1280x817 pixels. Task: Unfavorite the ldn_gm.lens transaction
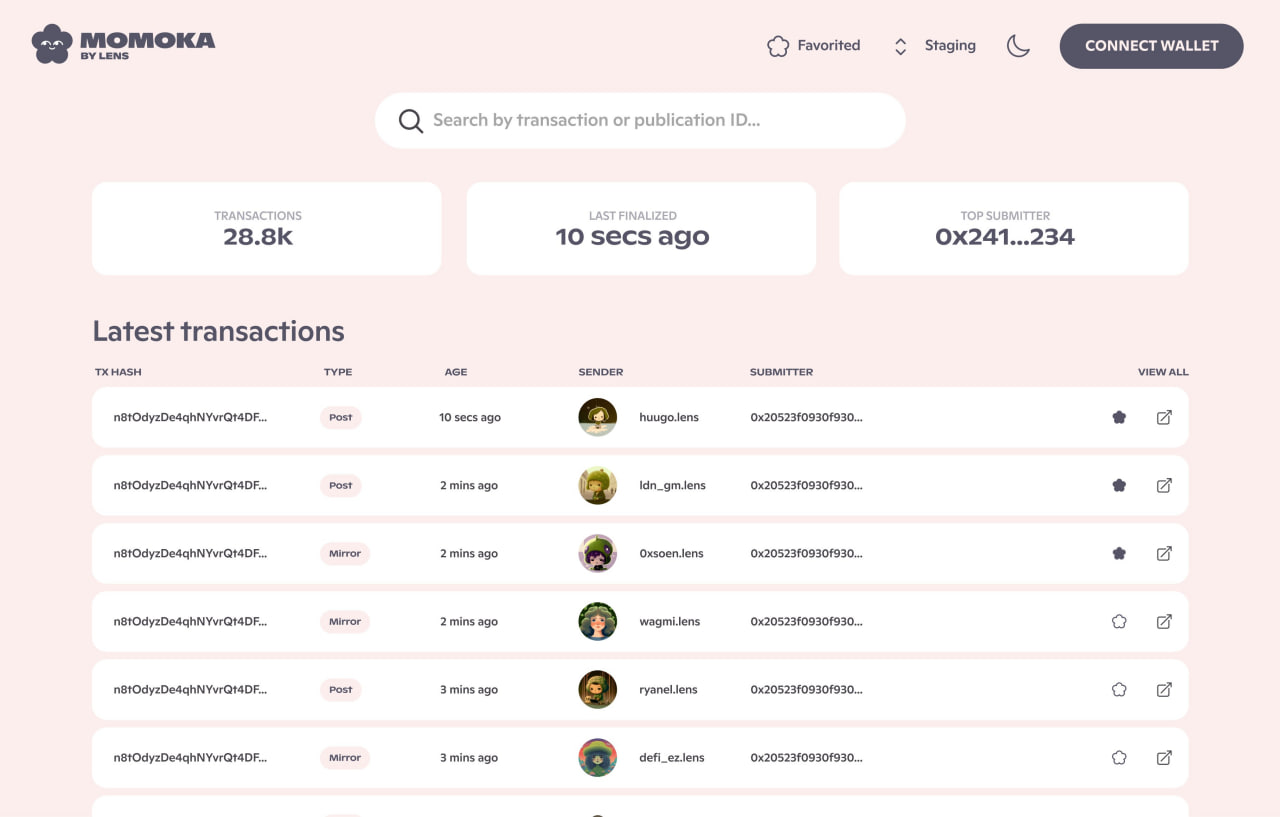(1119, 485)
